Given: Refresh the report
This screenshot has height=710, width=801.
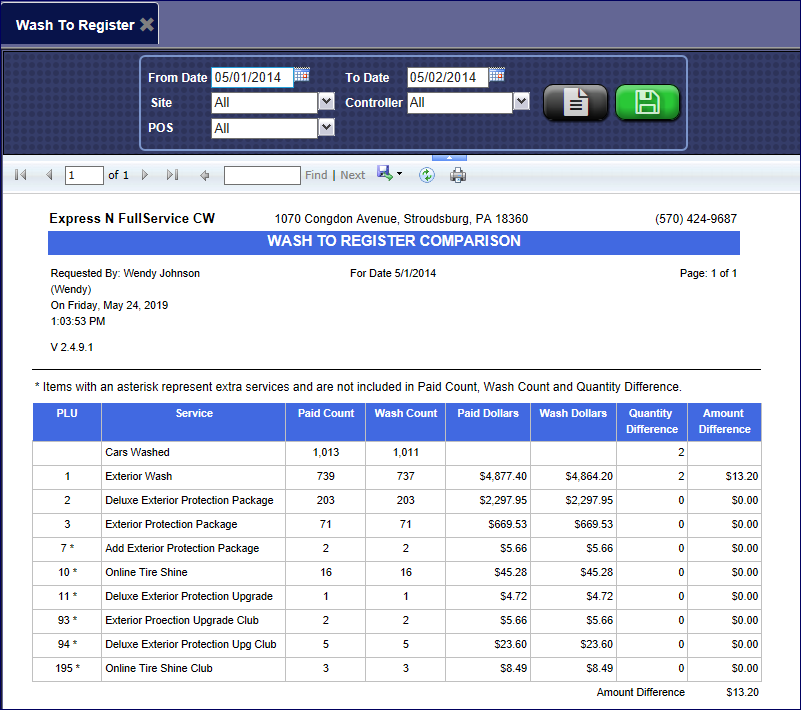Looking at the screenshot, I should coord(427,175).
